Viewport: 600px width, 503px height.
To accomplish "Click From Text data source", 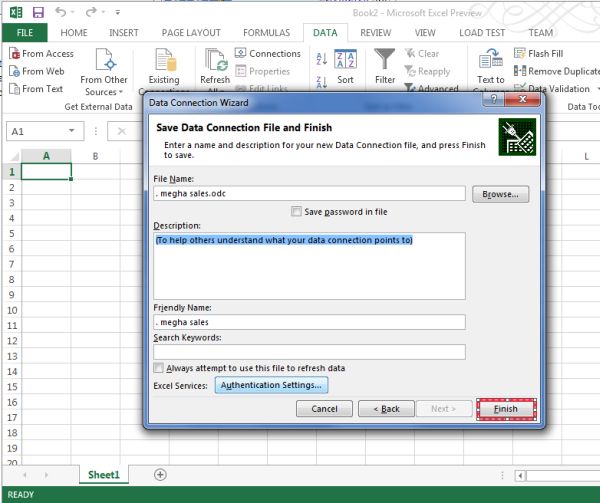I will (36, 89).
